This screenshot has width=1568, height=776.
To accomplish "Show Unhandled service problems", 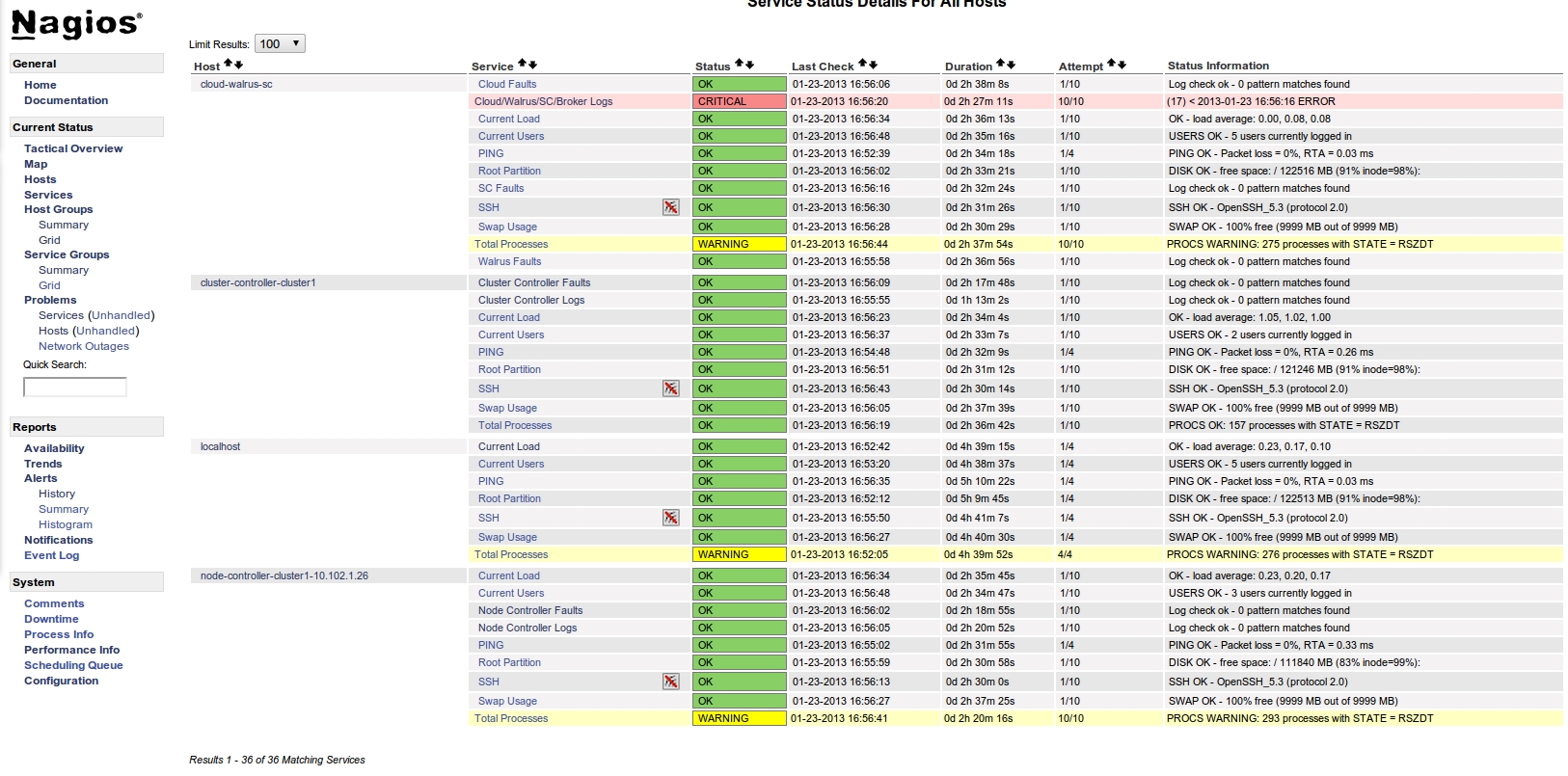I will pos(122,315).
